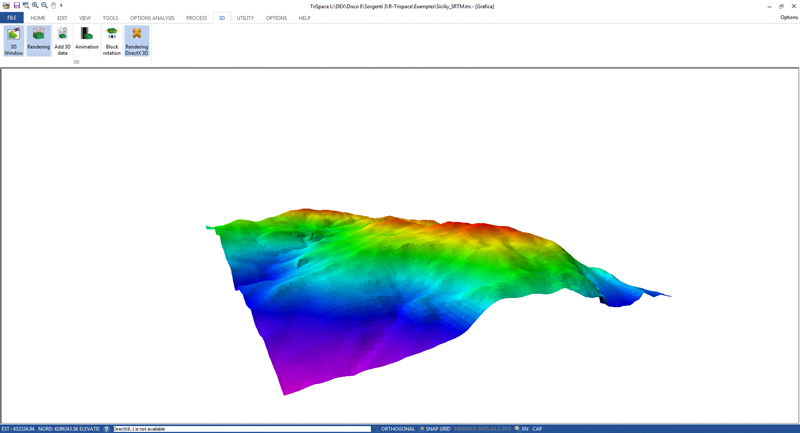Viewport: 800px width, 433px height.
Task: Open the UTILITY ribbon tab
Action: pyautogui.click(x=245, y=18)
